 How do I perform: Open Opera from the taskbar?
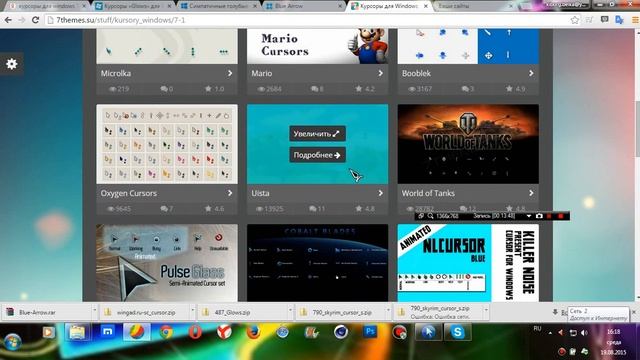(195, 333)
